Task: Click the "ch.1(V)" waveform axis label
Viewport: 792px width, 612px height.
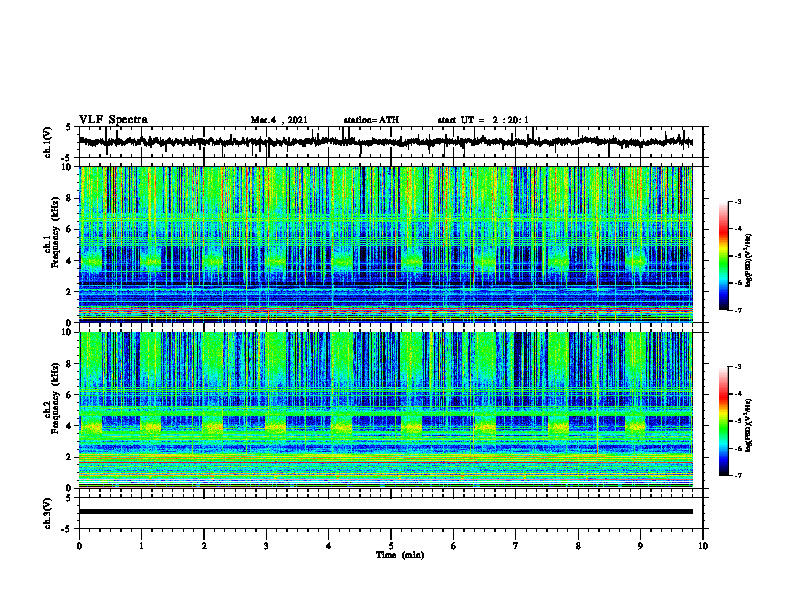Action: click(48, 142)
